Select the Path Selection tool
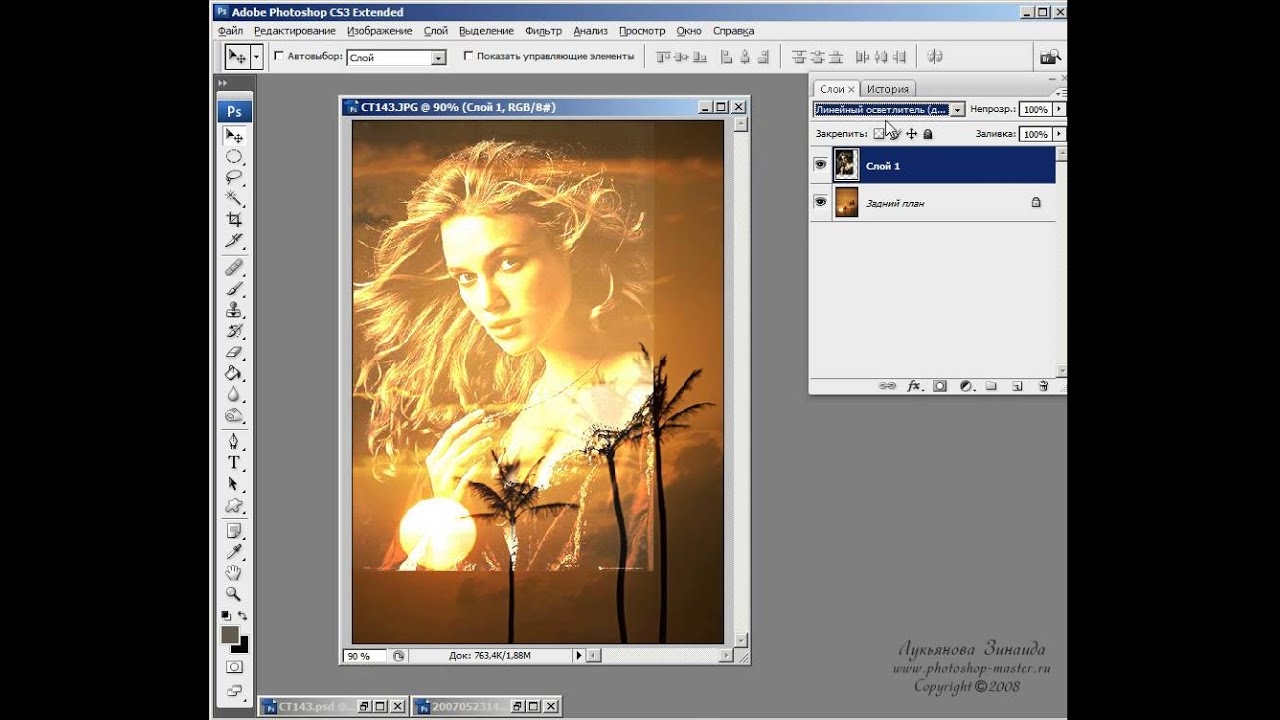 click(234, 483)
